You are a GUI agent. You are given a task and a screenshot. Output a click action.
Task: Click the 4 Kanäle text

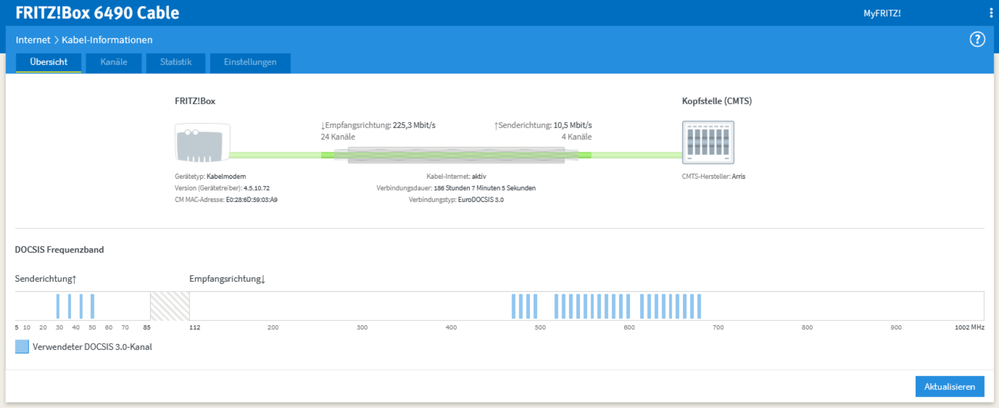click(x=577, y=137)
